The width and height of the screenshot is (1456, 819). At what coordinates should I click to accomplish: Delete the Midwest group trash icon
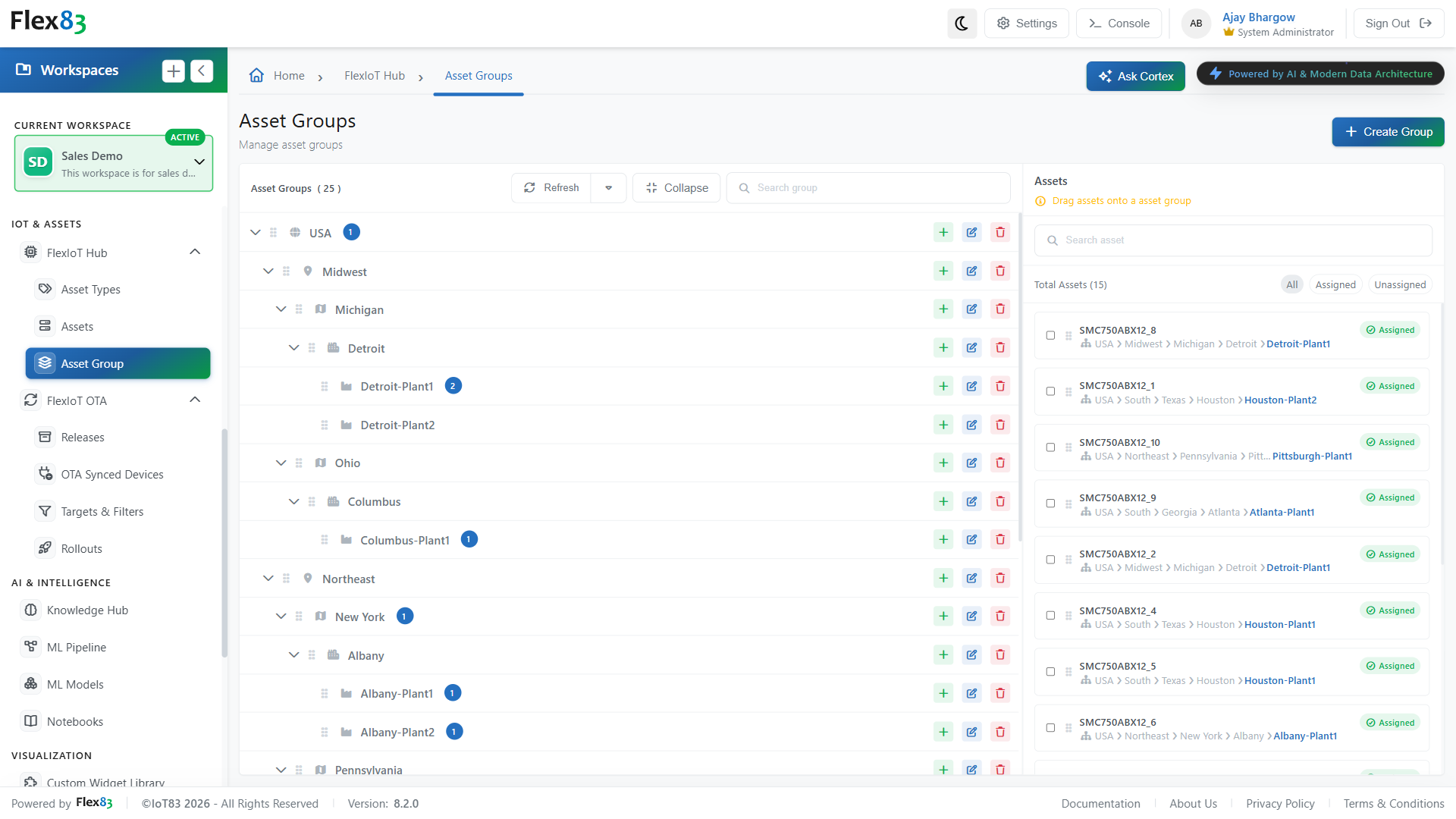[x=1000, y=271]
